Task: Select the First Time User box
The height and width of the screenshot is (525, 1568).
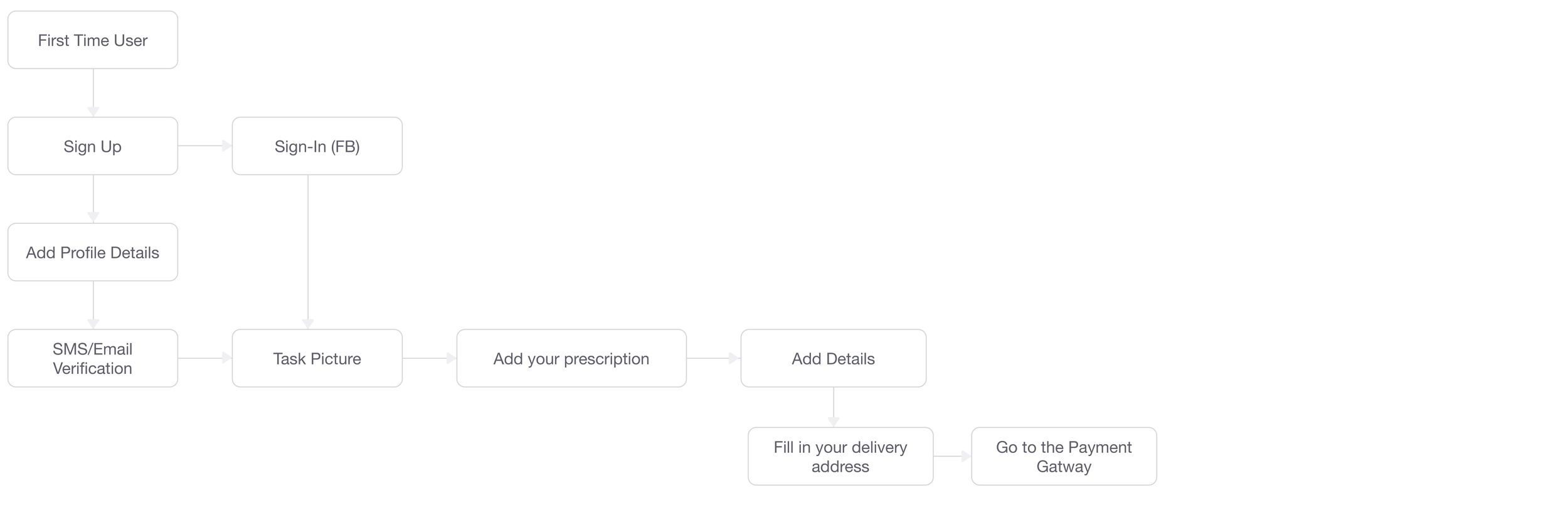Action: click(93, 40)
